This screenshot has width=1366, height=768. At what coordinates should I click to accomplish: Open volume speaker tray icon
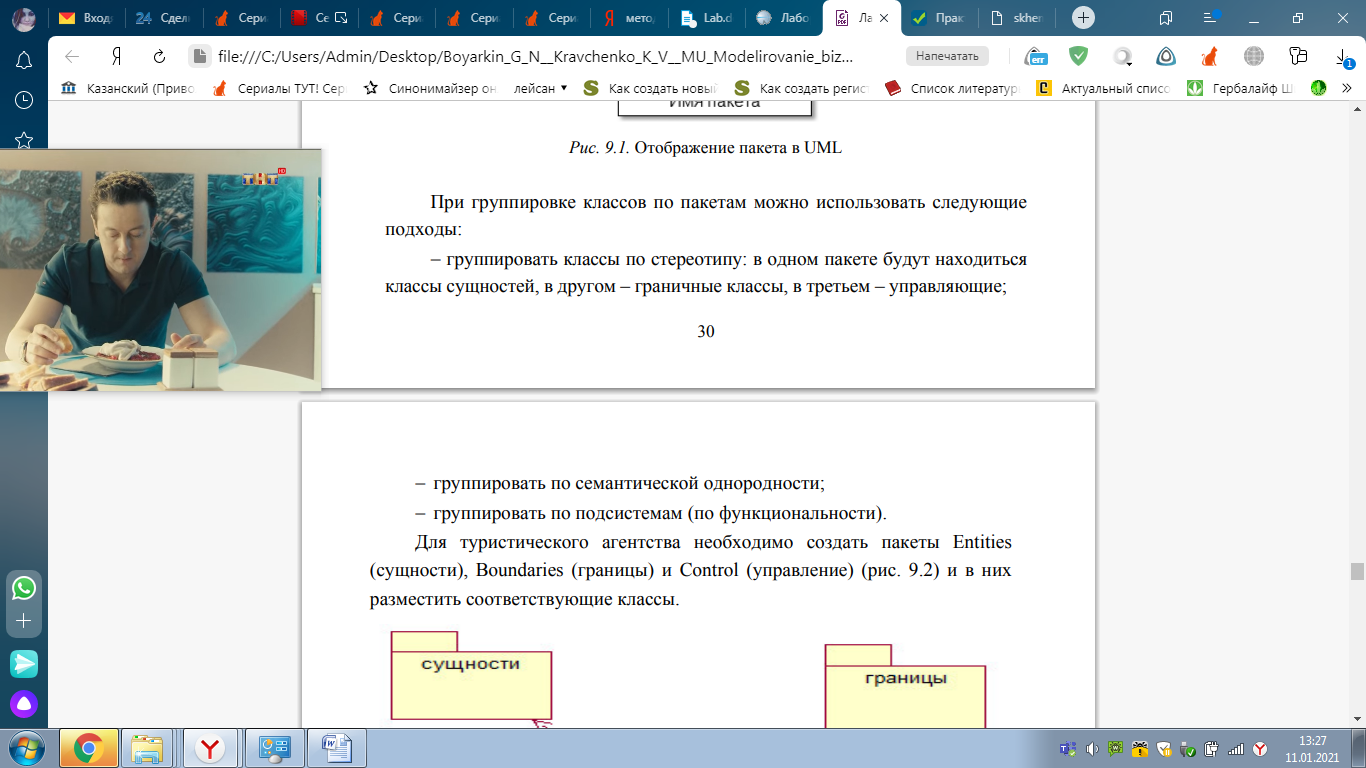tap(1091, 748)
